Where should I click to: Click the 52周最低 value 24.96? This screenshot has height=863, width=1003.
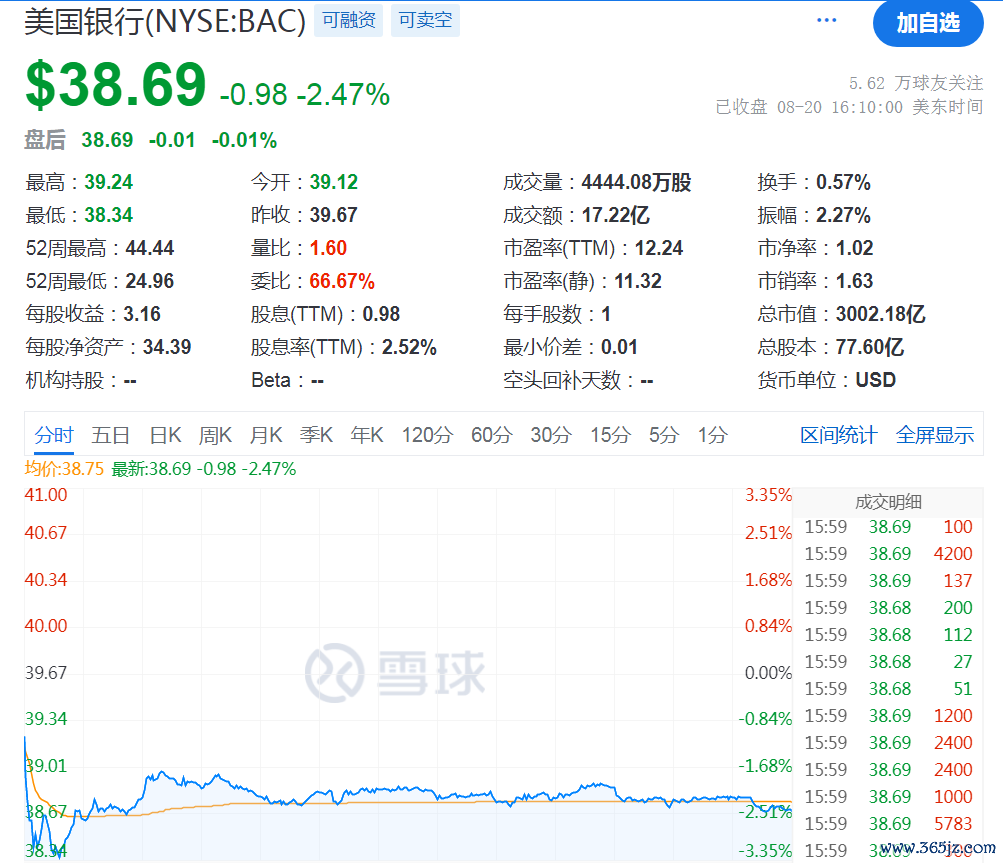(150, 281)
